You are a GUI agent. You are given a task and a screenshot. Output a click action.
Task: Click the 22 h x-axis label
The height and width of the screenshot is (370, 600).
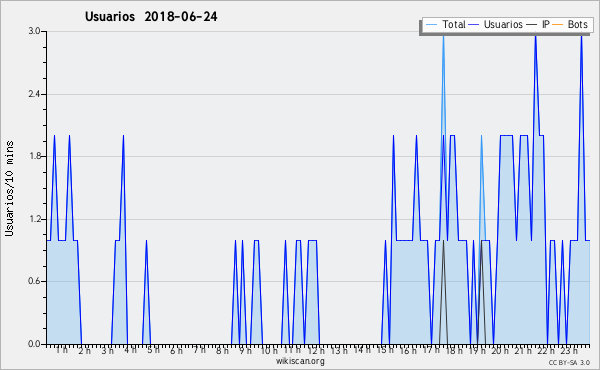pos(546,350)
